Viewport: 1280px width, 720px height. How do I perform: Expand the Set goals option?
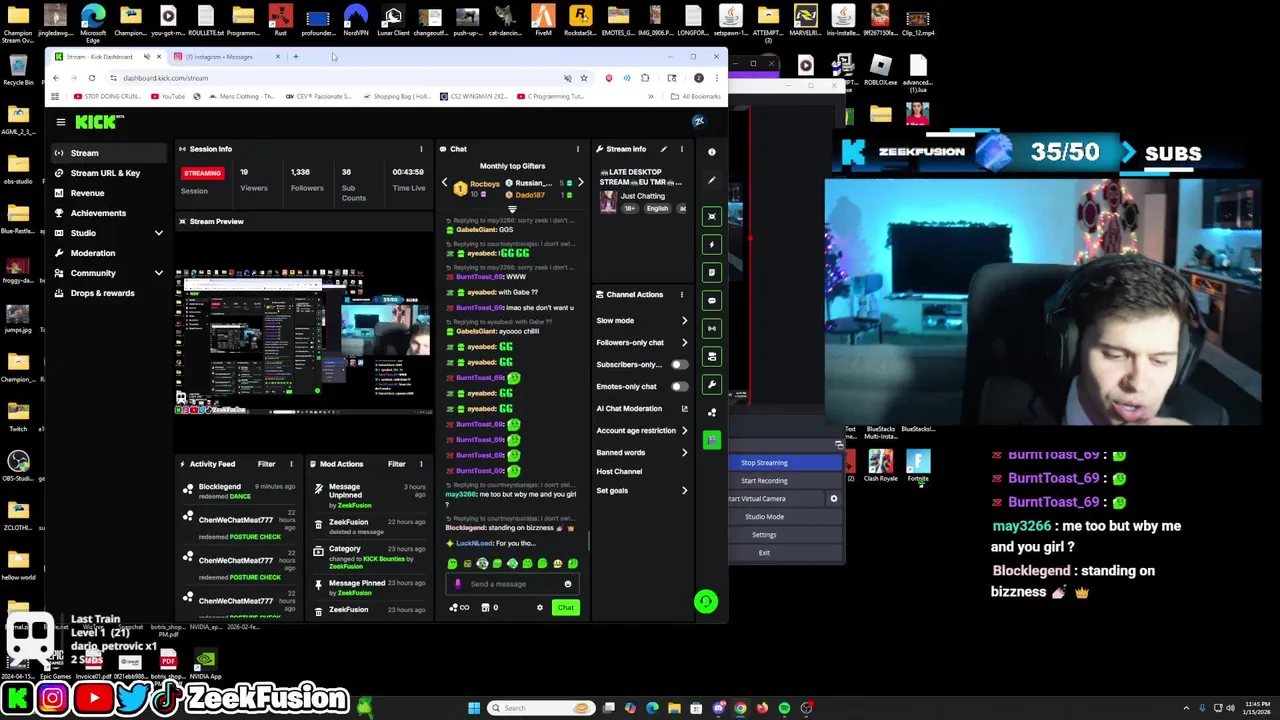pyautogui.click(x=684, y=491)
